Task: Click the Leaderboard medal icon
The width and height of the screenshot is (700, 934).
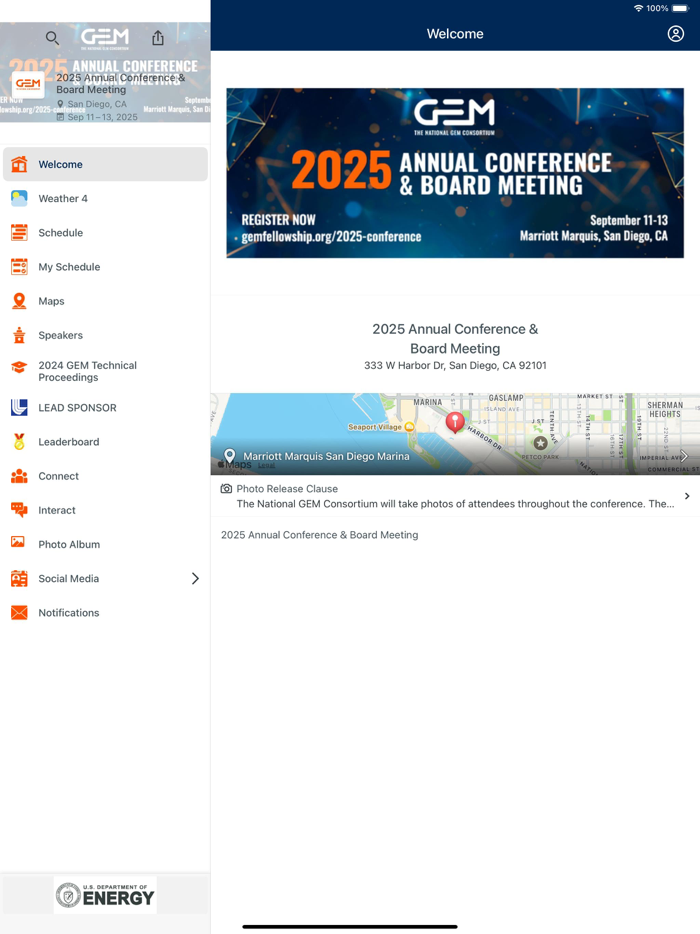Action: click(19, 441)
